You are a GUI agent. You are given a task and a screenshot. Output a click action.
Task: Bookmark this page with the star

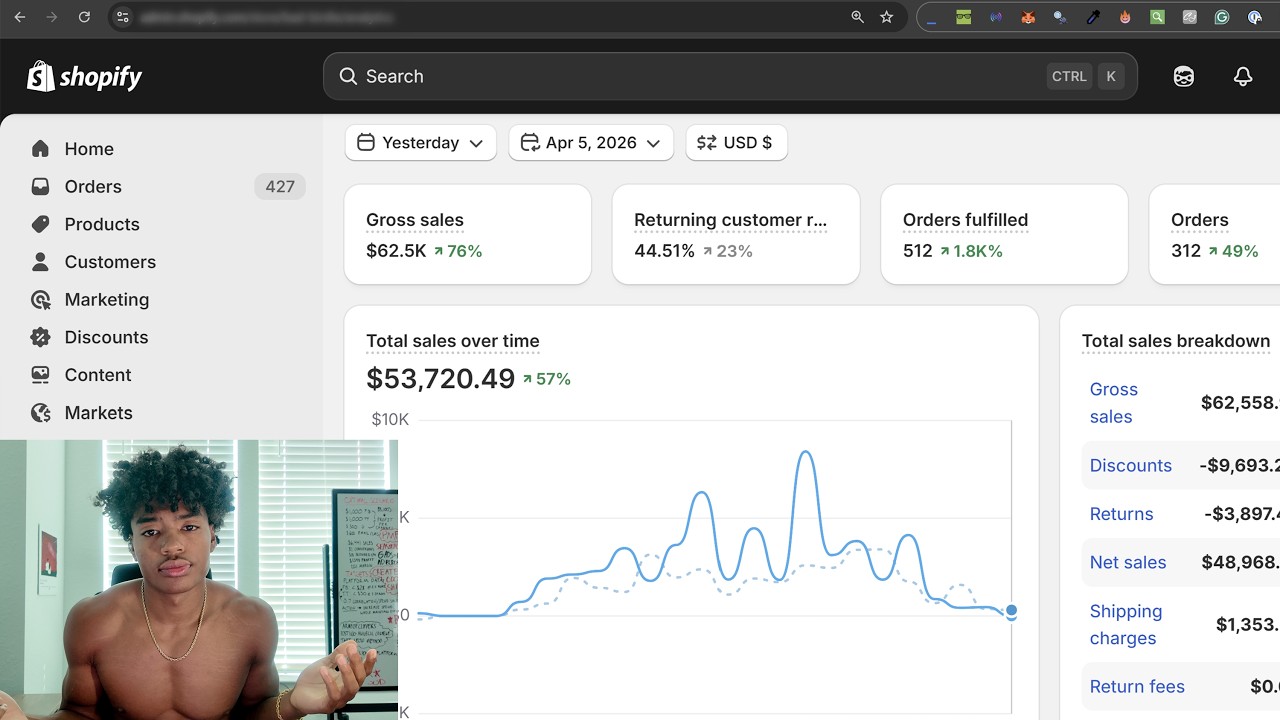[887, 17]
